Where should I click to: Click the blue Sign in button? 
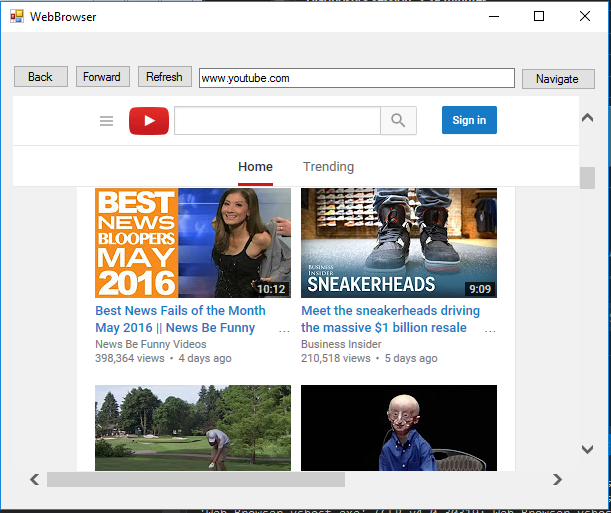click(x=469, y=120)
